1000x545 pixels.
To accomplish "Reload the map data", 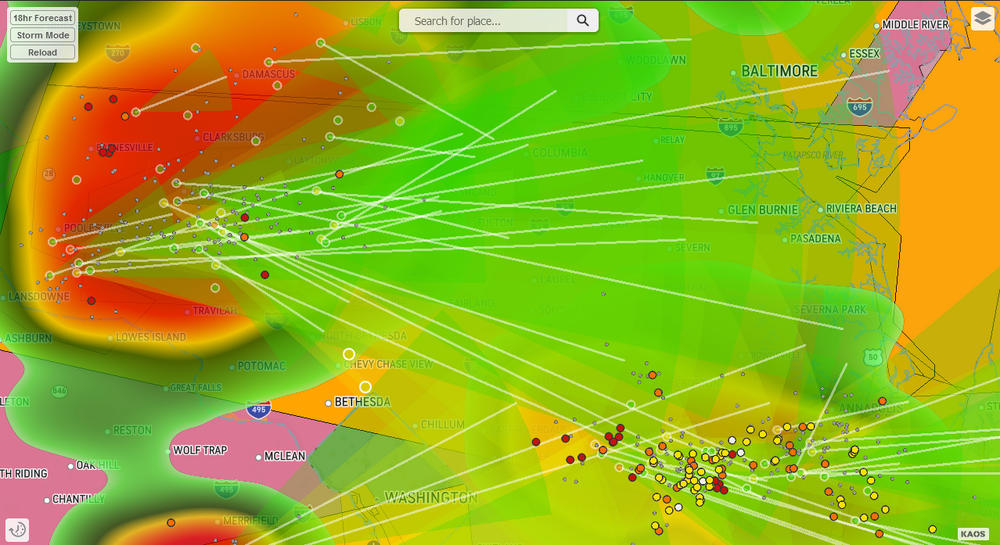I will [43, 52].
